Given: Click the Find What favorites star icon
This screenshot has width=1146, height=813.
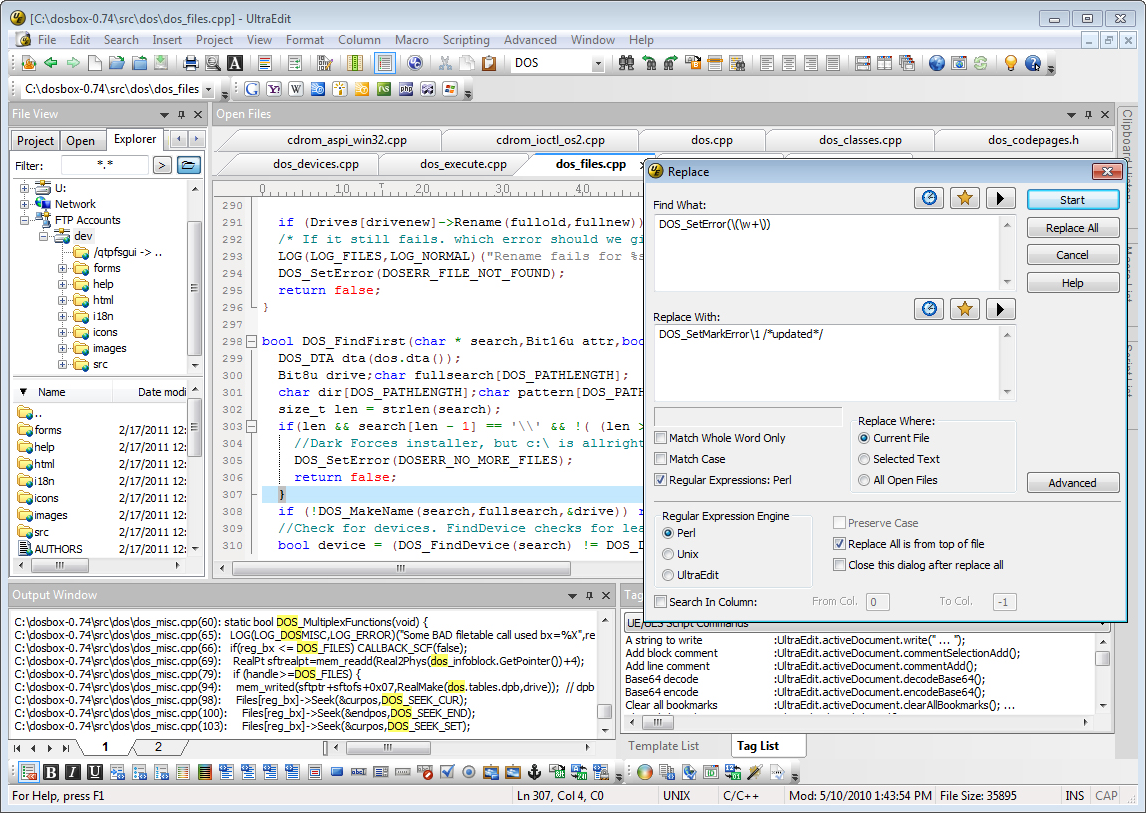Looking at the screenshot, I should 965,198.
